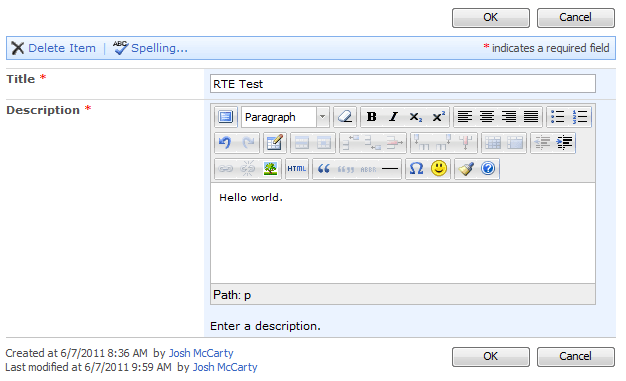The height and width of the screenshot is (381, 626).
Task: Open the editor help
Action: (x=488, y=169)
